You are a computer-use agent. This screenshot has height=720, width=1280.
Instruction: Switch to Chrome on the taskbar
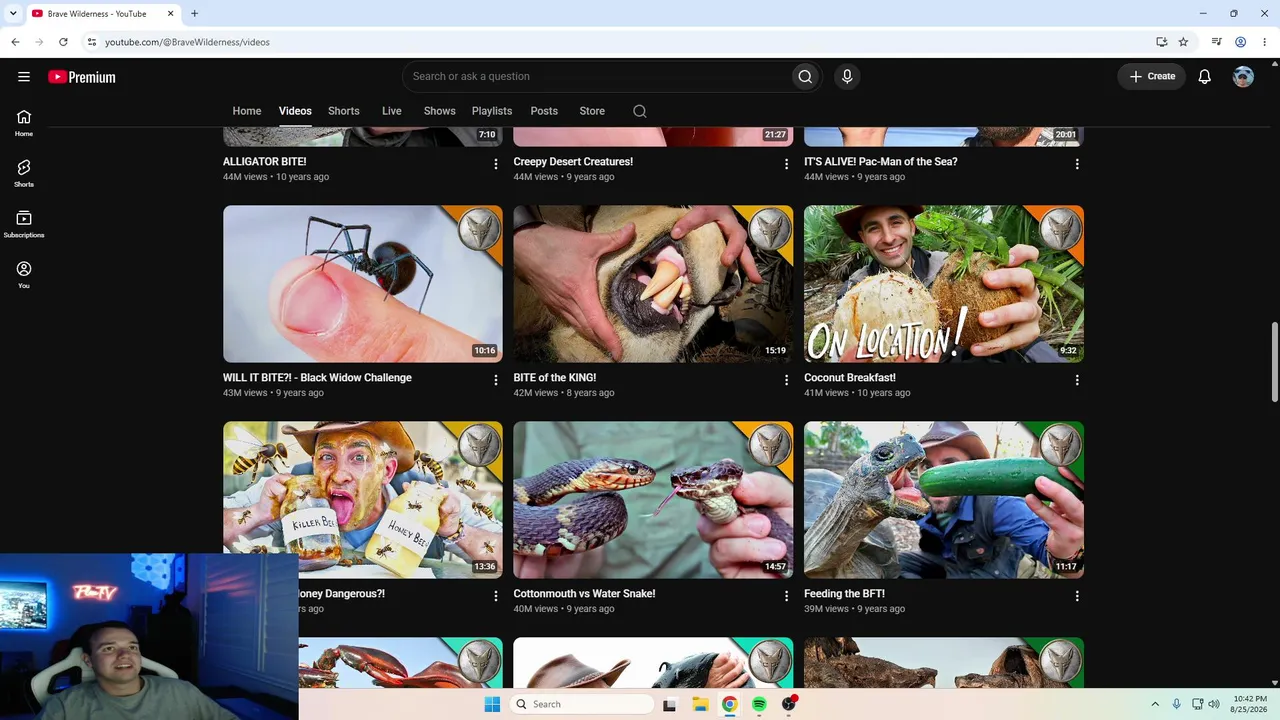[x=730, y=704]
